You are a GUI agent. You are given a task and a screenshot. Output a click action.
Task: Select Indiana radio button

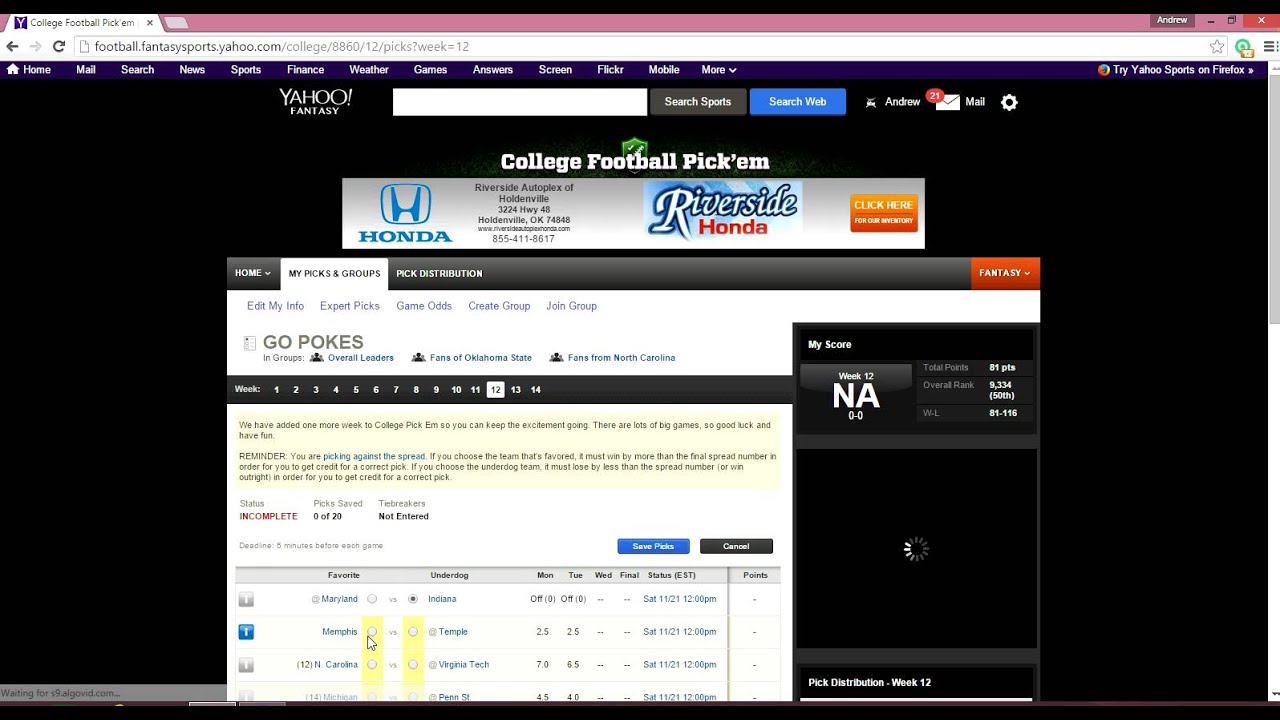(413, 599)
